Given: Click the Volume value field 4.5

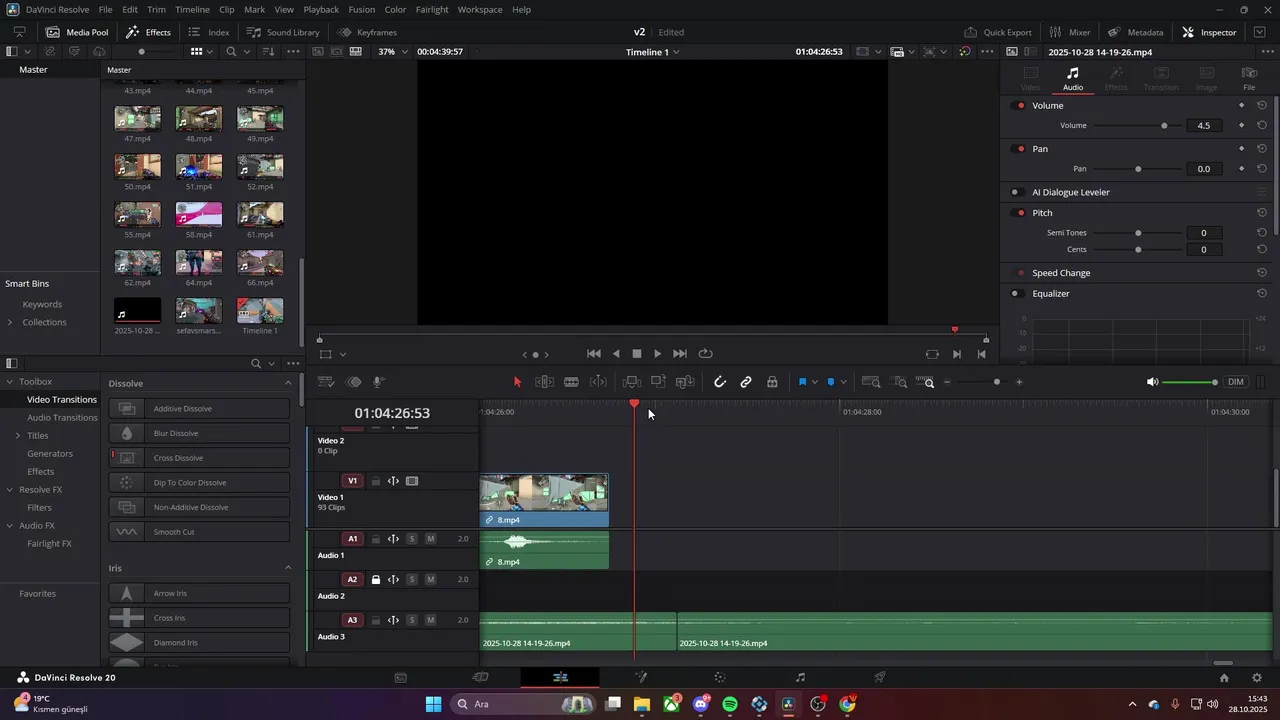Looking at the screenshot, I should [x=1204, y=126].
